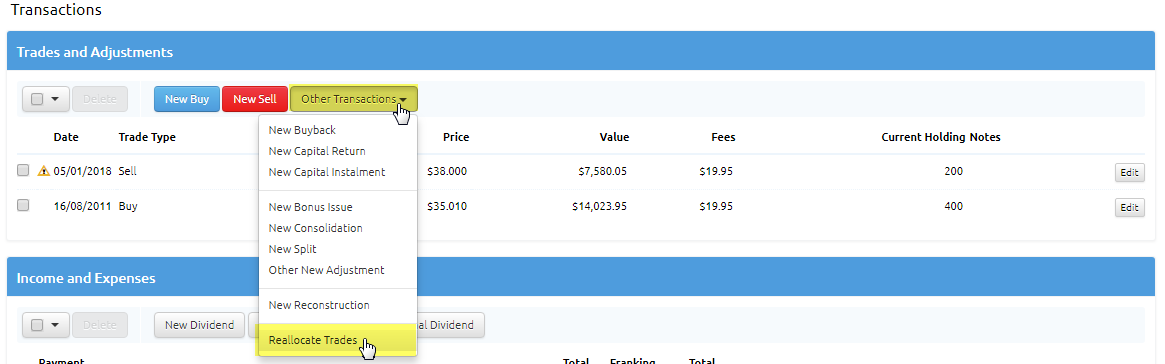Click the $14,023.95 value cell
The height and width of the screenshot is (364, 1165).
(x=599, y=206)
